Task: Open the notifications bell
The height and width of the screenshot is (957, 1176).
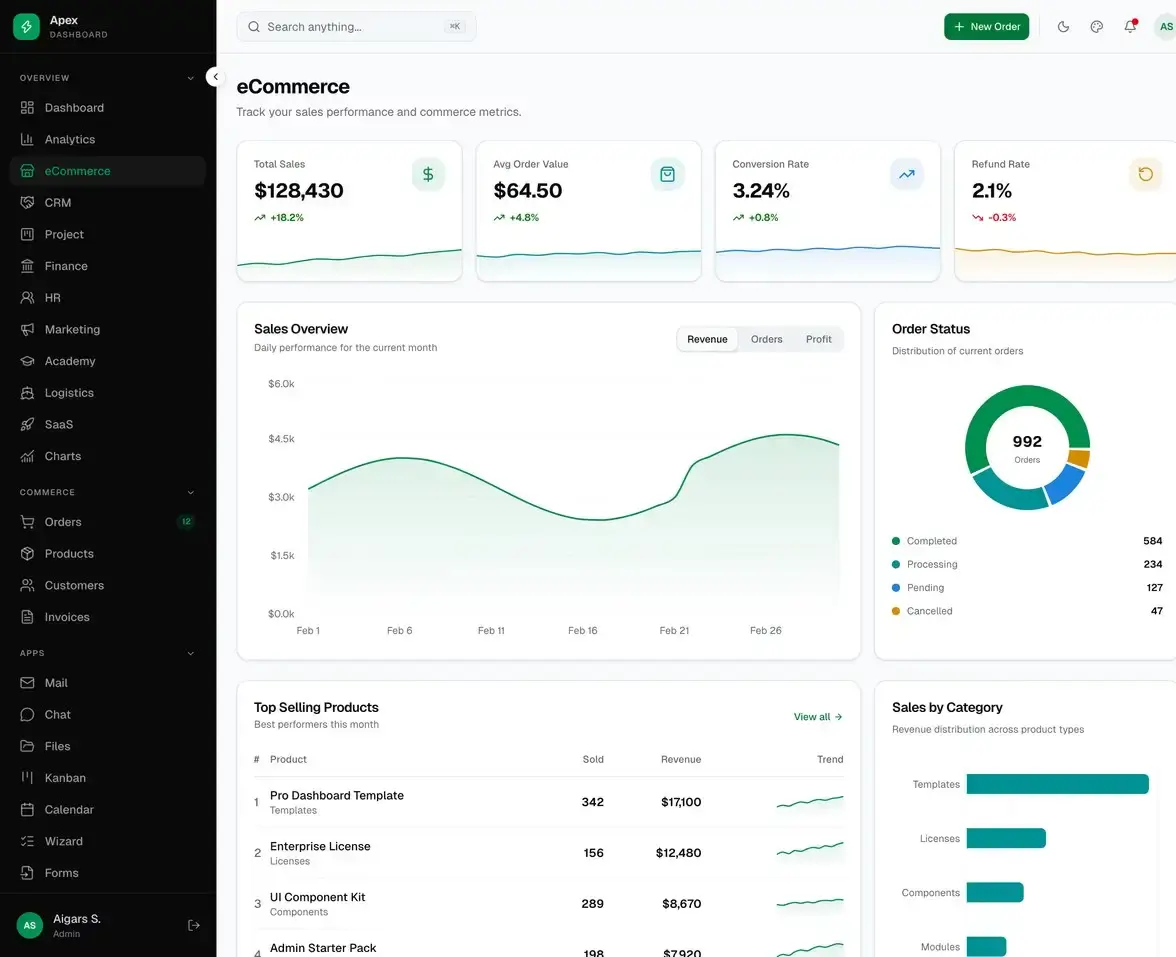Action: pyautogui.click(x=1130, y=27)
